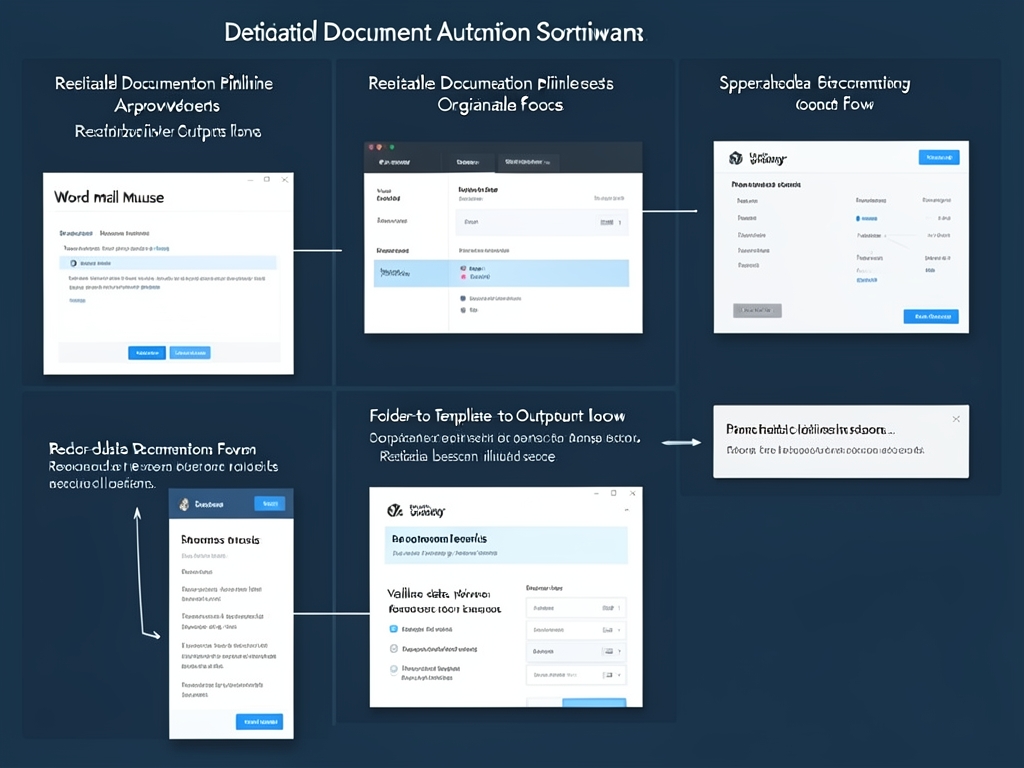Switch to the first tab in the dark title bar
1024x768 pixels.
[394, 162]
